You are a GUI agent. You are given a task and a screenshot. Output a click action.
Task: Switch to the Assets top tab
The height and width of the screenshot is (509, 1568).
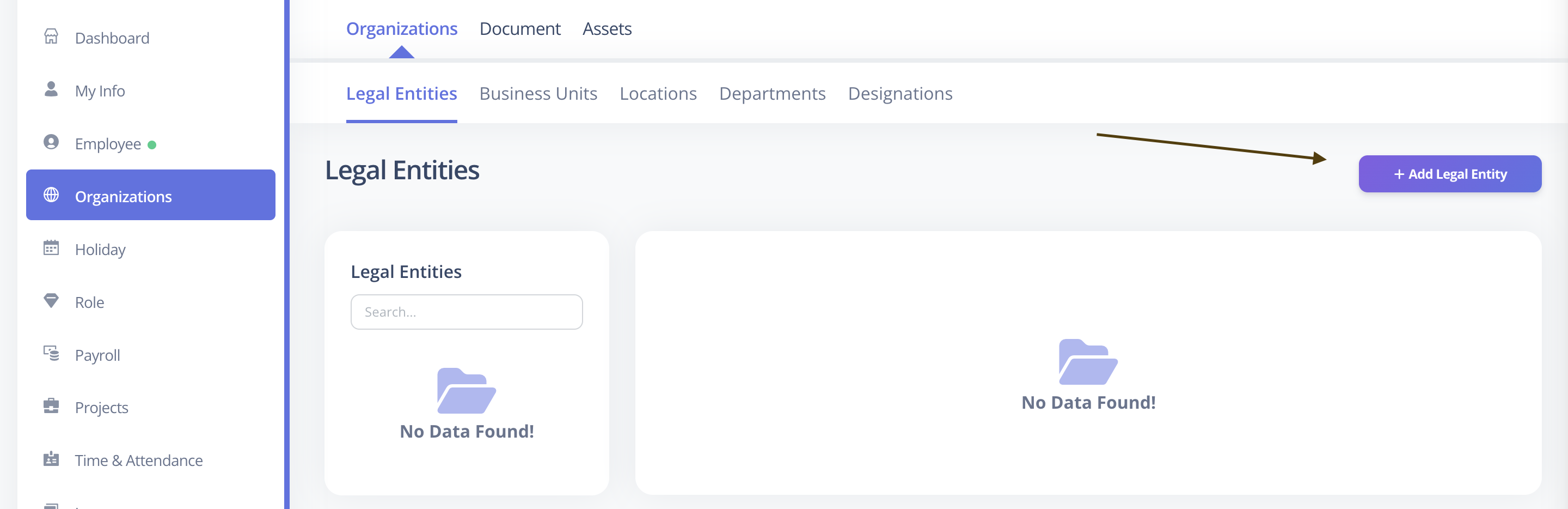(607, 29)
